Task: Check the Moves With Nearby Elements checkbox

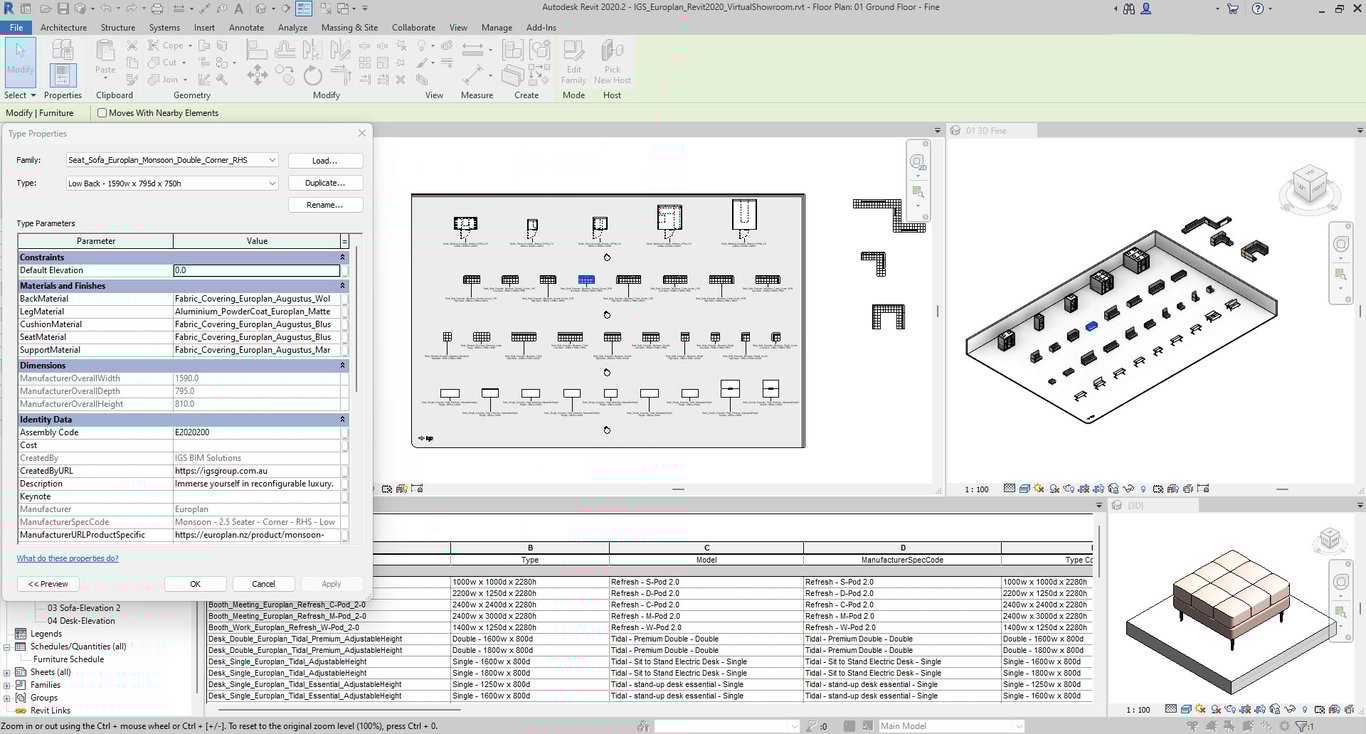Action: pos(101,112)
